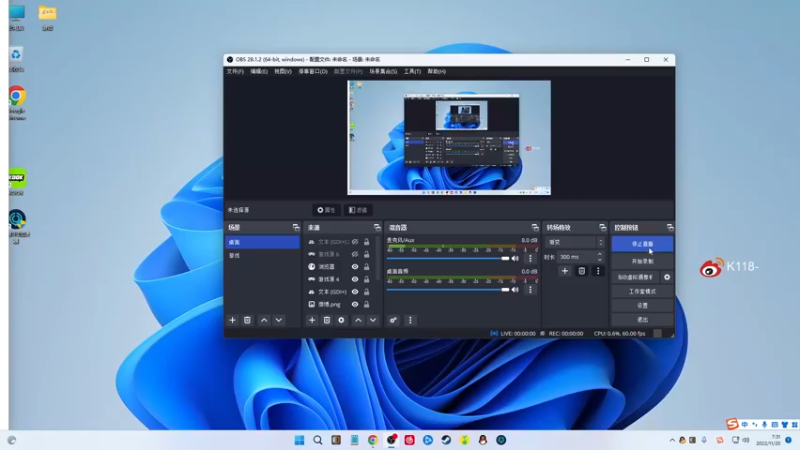Add a new source with the 来源 panel plus icon

click(312, 320)
